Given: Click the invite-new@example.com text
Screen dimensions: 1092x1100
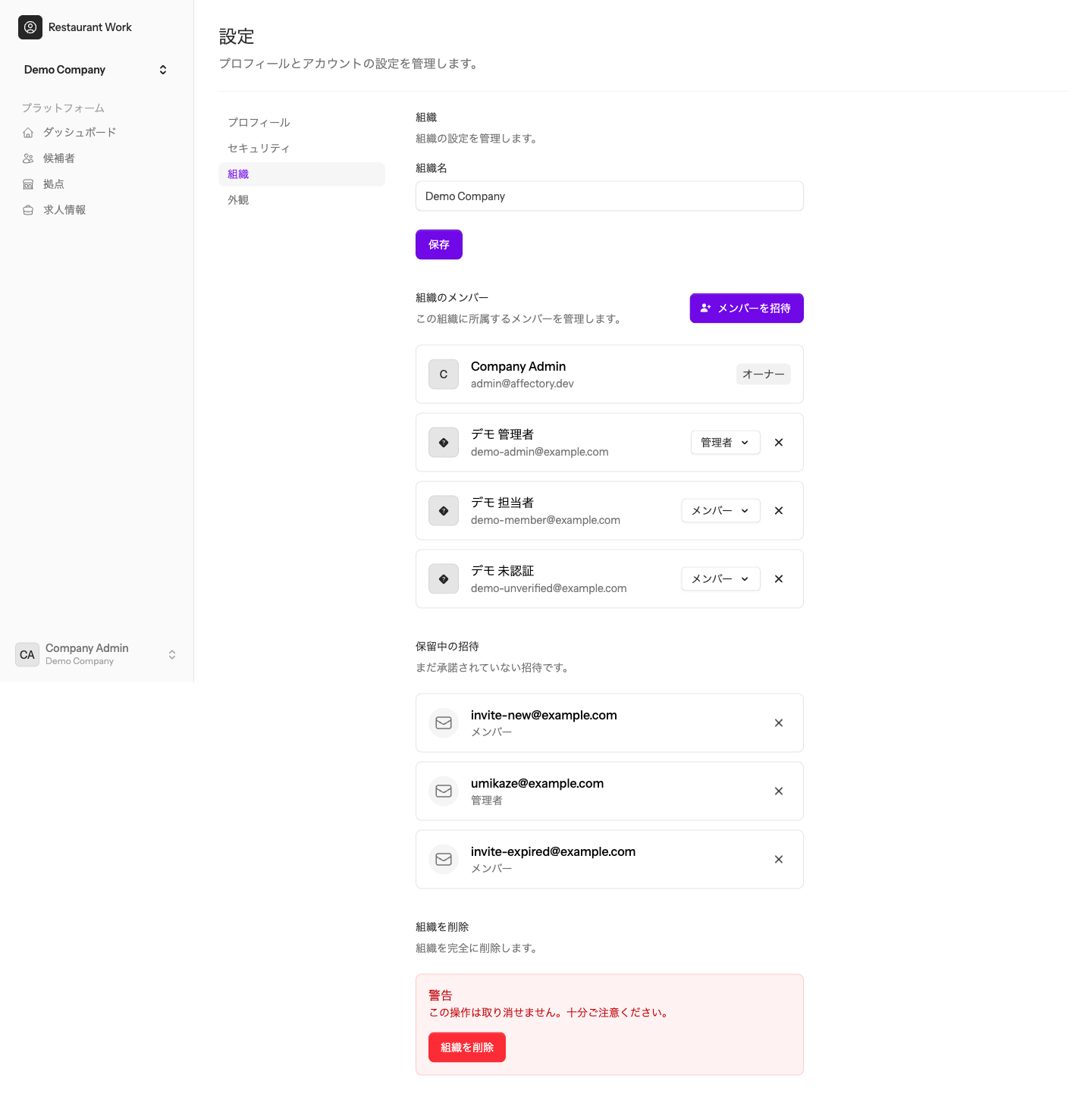Looking at the screenshot, I should click(x=544, y=715).
